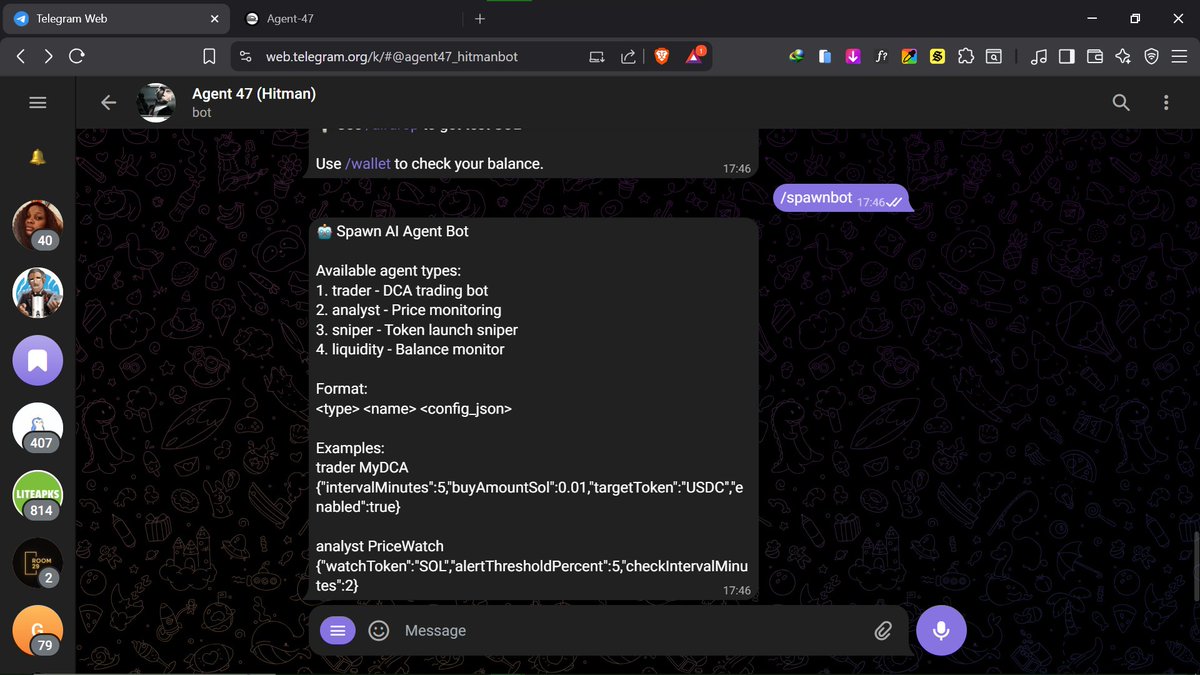Switch to the Telegram Web tab

click(116, 19)
